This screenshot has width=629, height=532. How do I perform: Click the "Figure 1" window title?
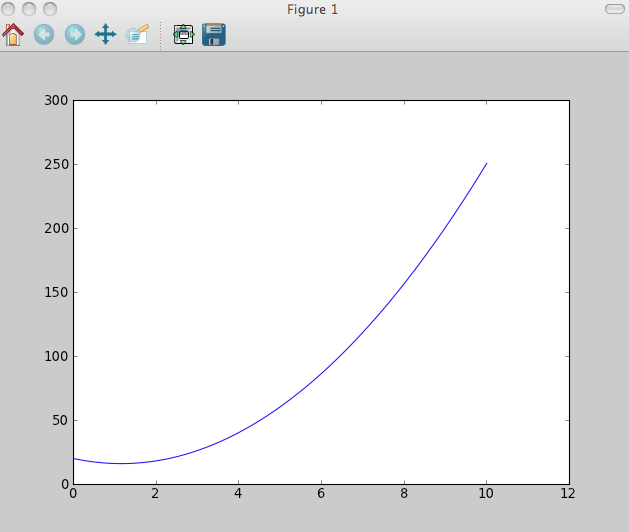[x=313, y=9]
